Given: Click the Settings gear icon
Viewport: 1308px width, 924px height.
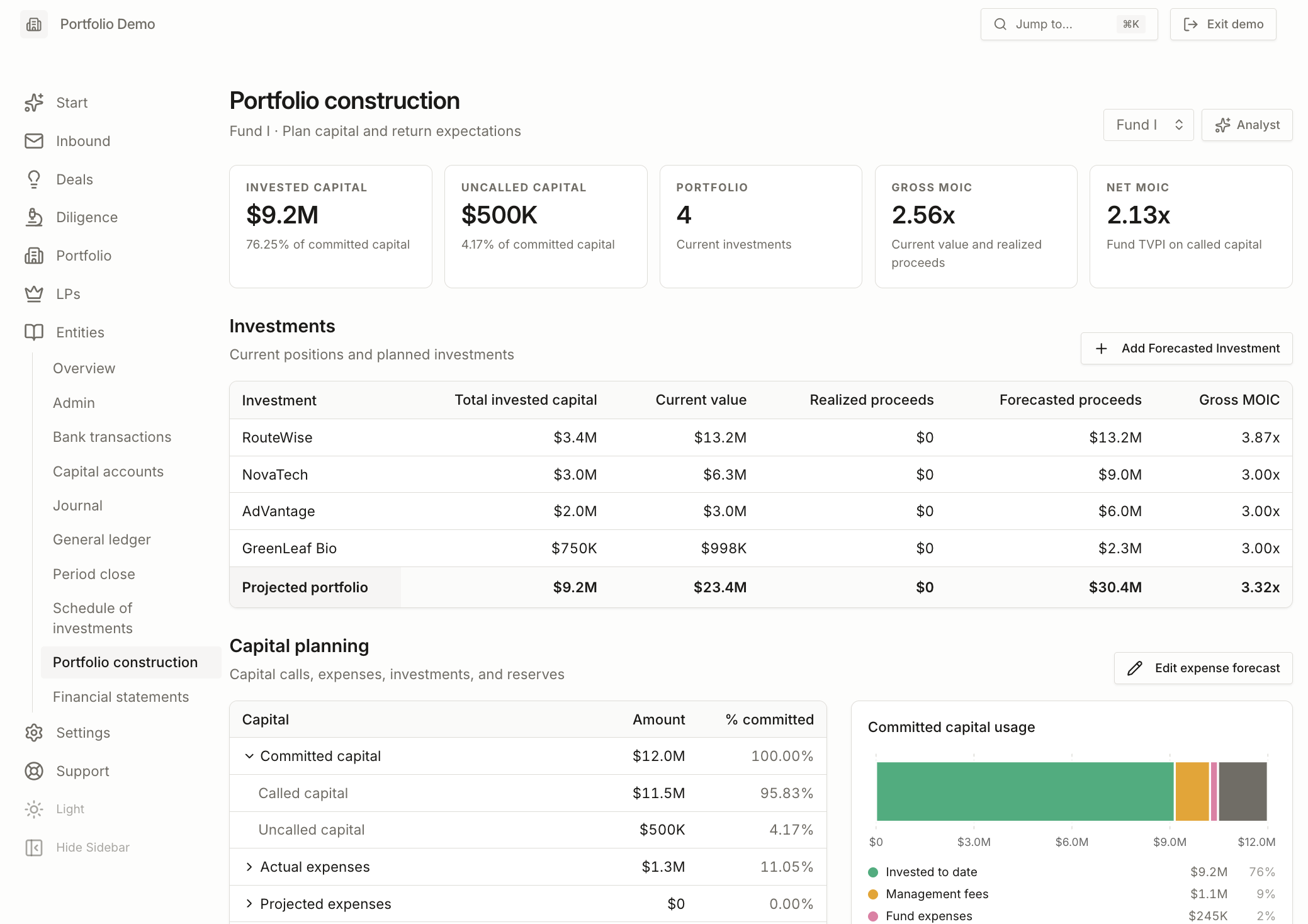Looking at the screenshot, I should pyautogui.click(x=34, y=733).
